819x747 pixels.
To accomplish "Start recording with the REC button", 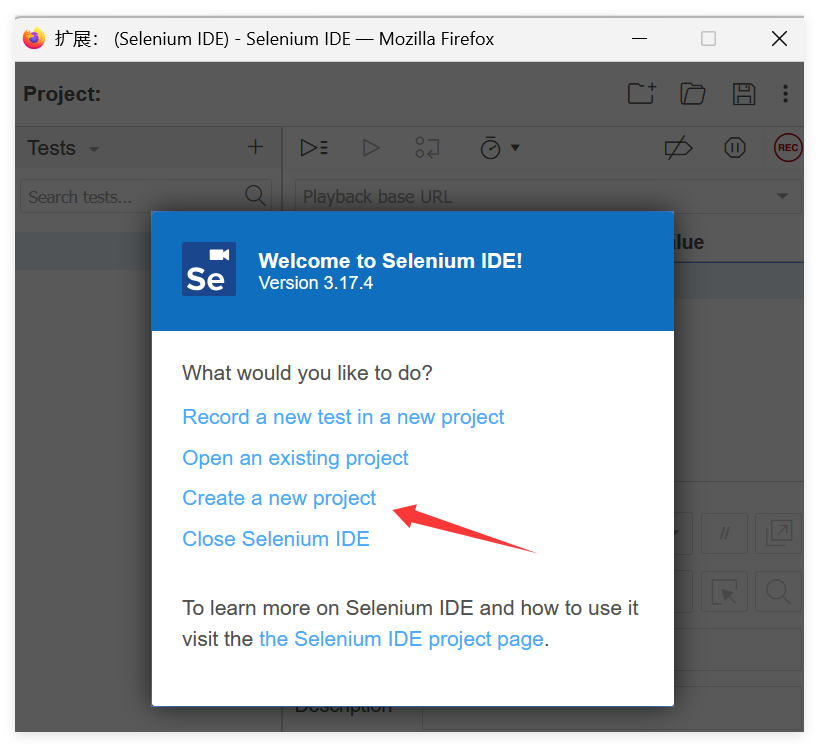I will click(x=788, y=147).
